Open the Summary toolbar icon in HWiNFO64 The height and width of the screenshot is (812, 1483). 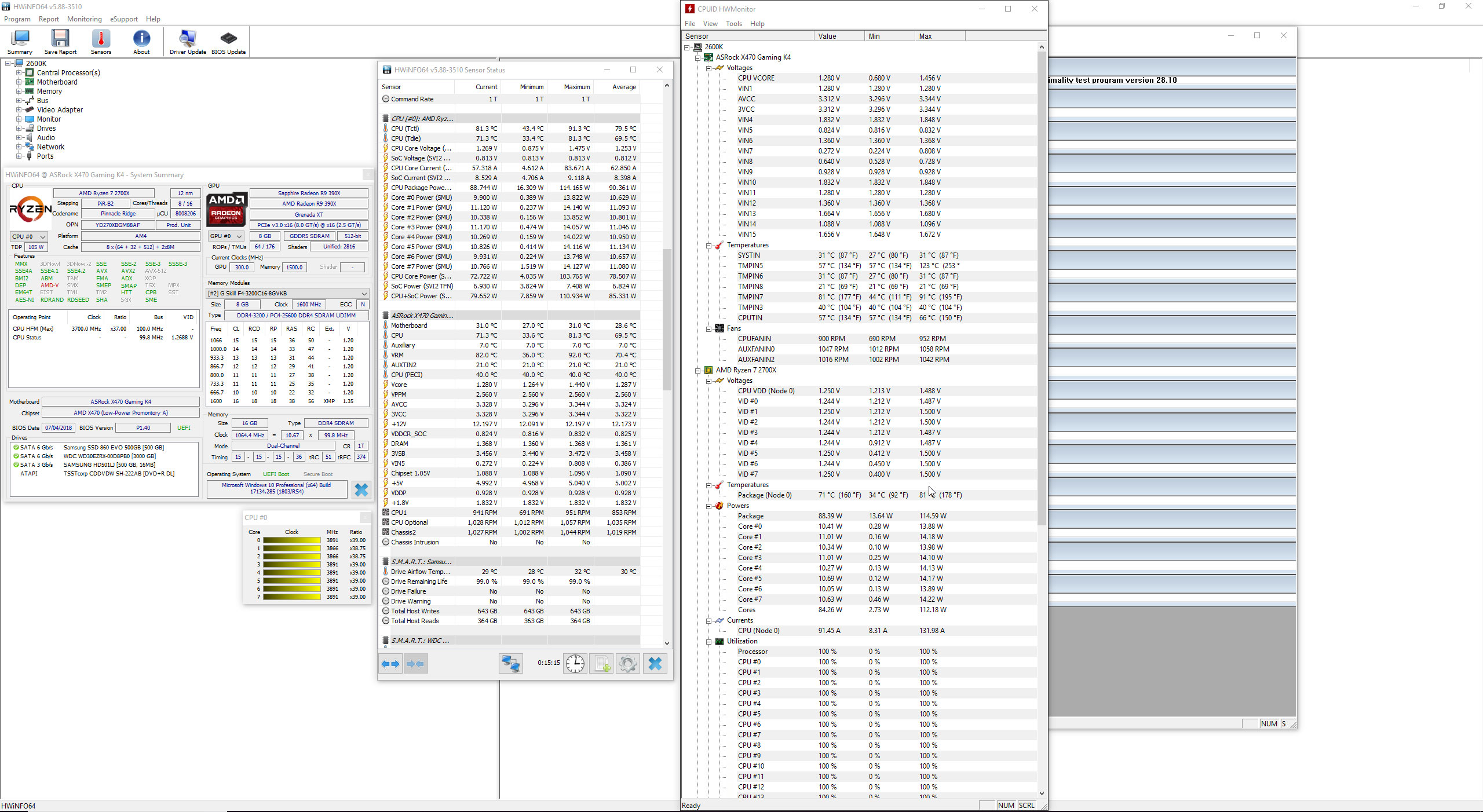click(x=20, y=42)
